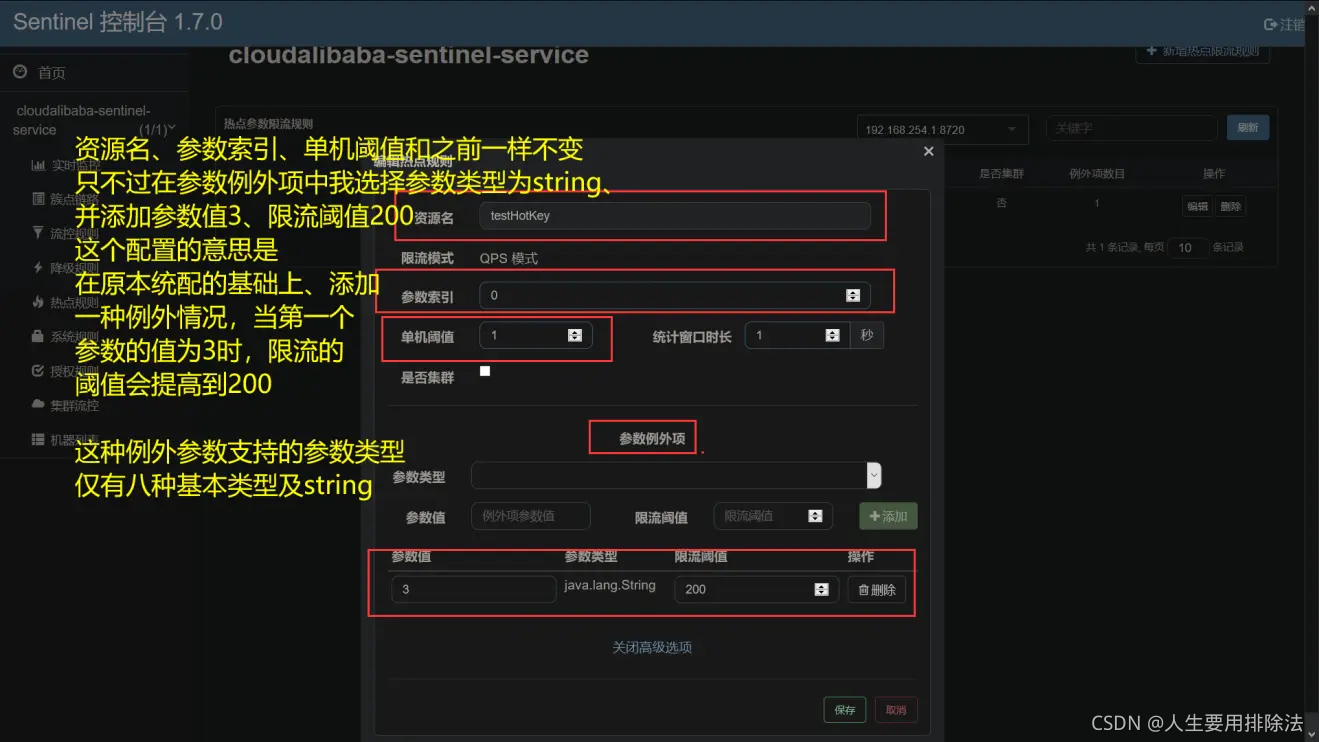Viewport: 1319px width, 742px height.
Task: Click the 参数索引 spinner arrows
Action: tap(853, 295)
